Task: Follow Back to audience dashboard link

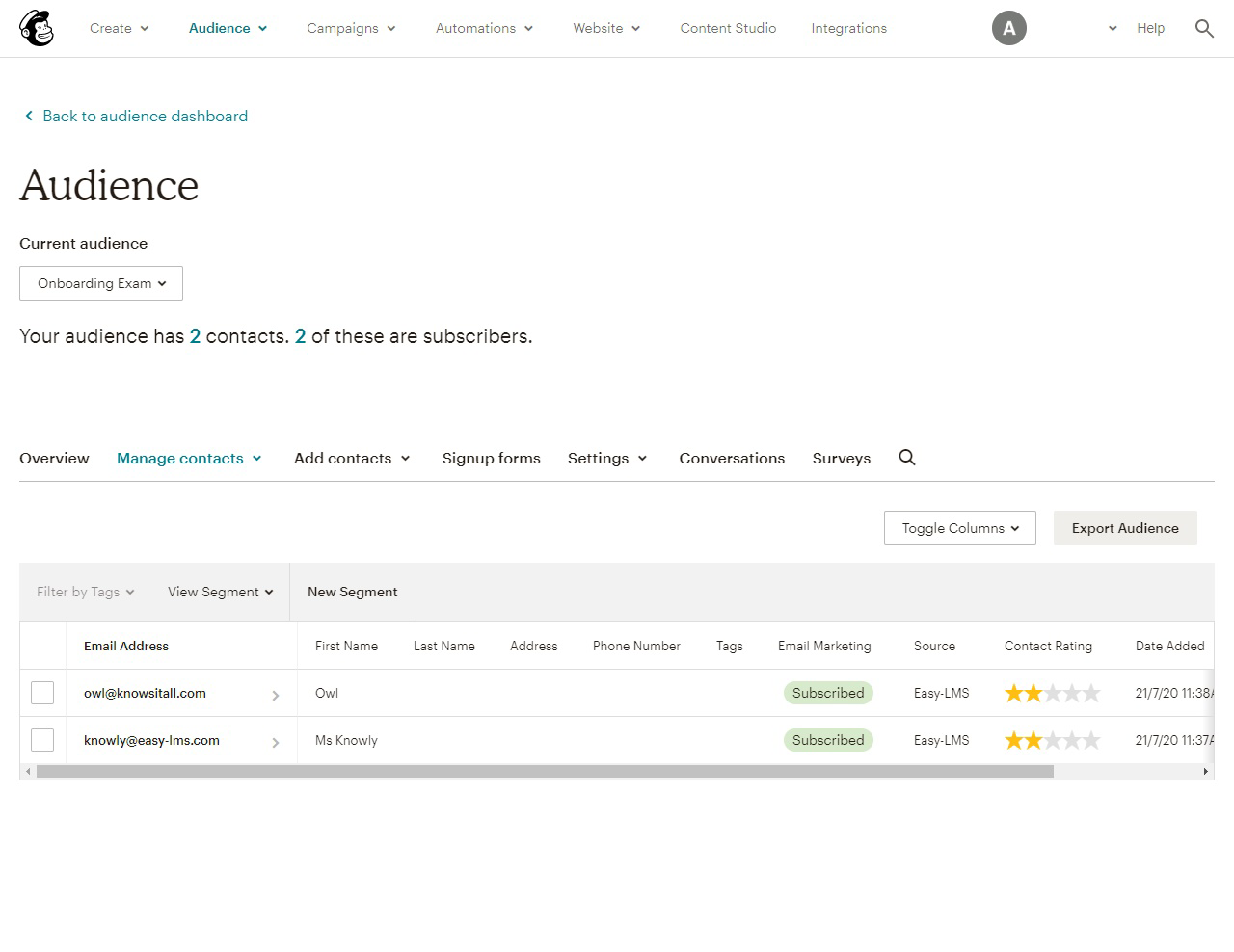Action: [x=146, y=116]
